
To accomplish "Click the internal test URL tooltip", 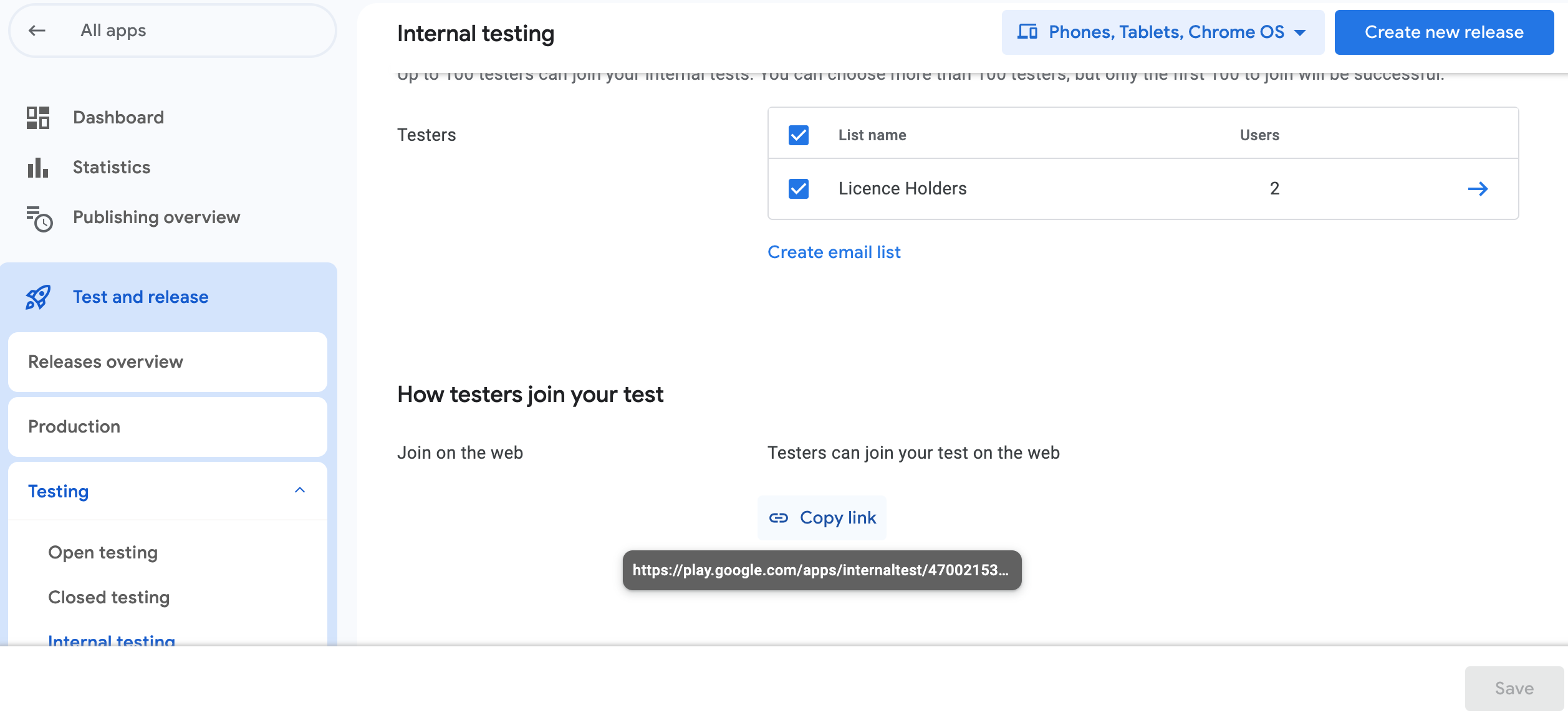I will [x=821, y=570].
